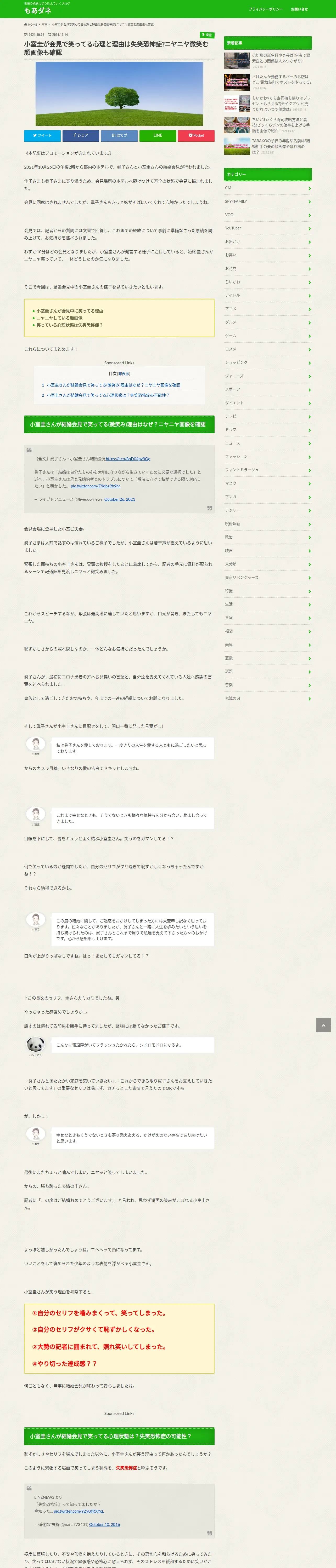Open the pic.twitter.com link in the LINENEWS quote
The width and height of the screenshot is (336, 1568).
point(79,1511)
